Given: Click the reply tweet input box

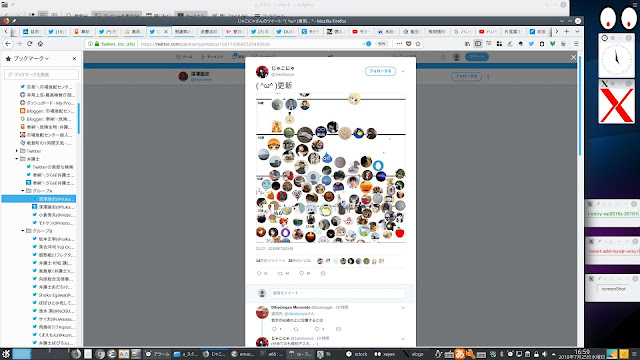Looking at the screenshot, I should click(338, 293).
